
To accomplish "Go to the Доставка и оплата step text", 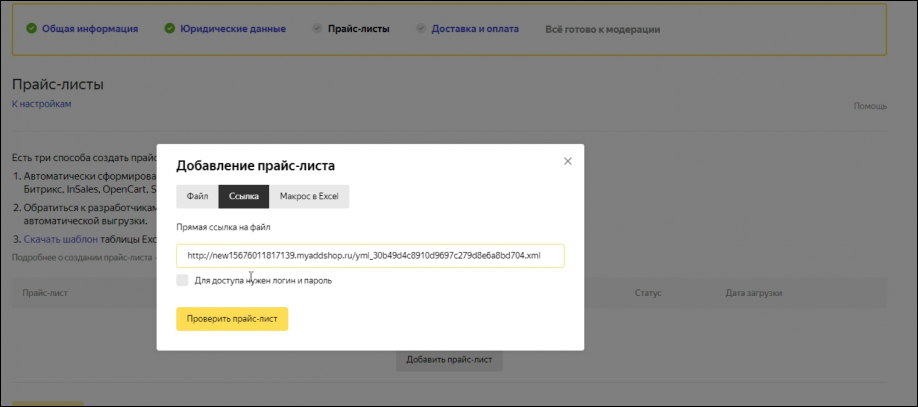I will click(x=475, y=29).
